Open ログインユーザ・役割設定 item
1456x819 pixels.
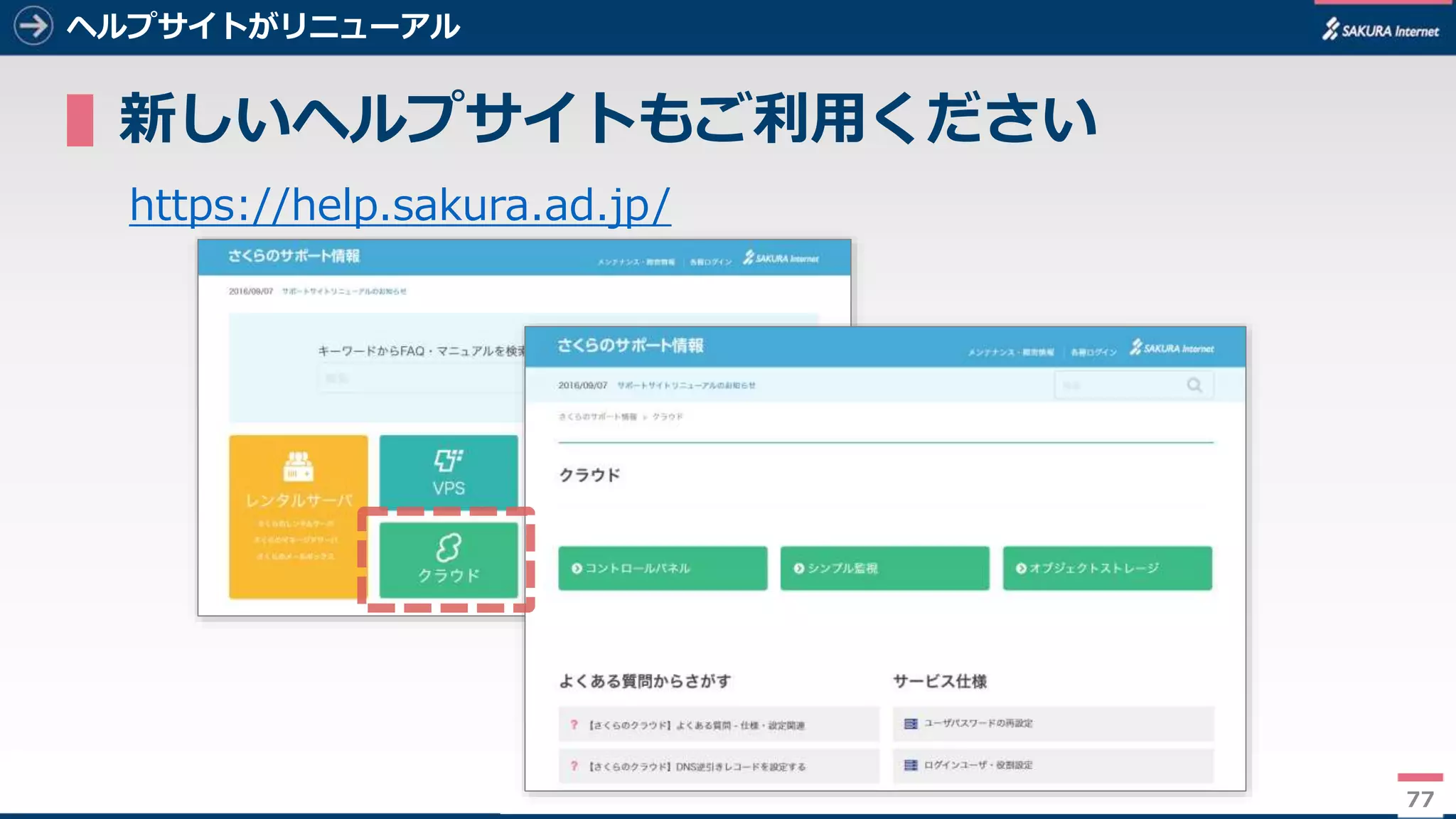coord(1054,765)
